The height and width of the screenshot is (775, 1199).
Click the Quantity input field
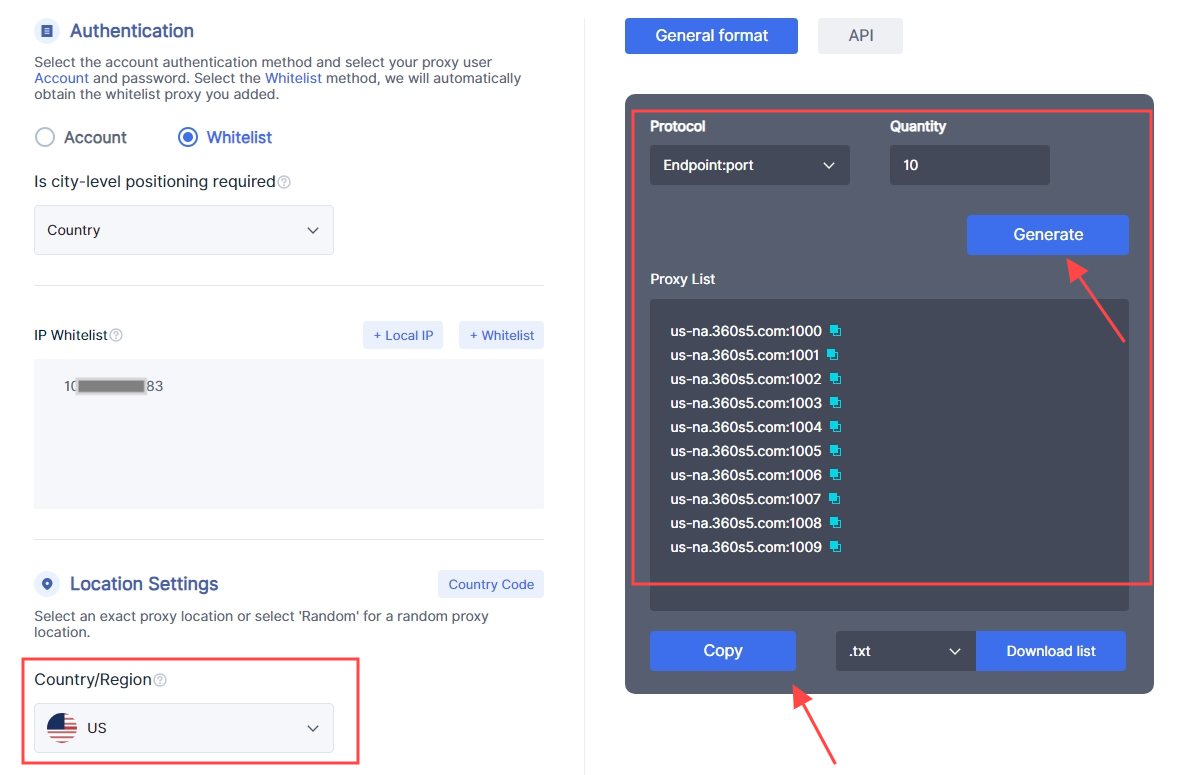click(x=969, y=165)
